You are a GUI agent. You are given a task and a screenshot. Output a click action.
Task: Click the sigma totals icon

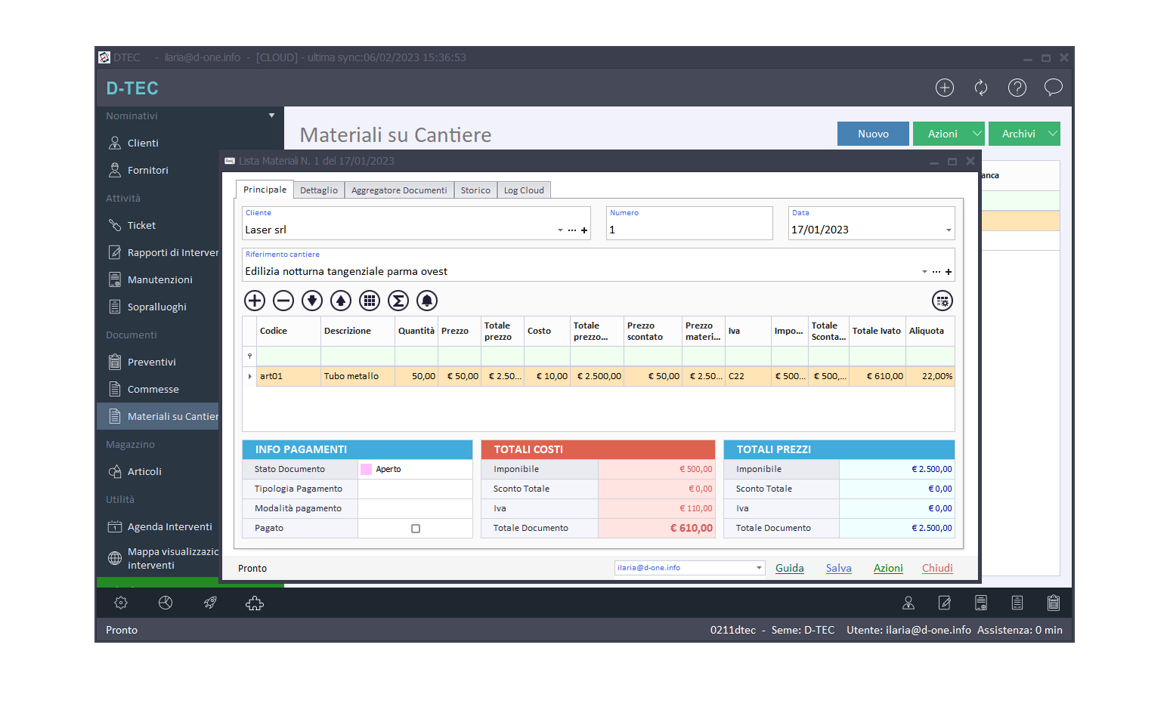[x=398, y=300]
